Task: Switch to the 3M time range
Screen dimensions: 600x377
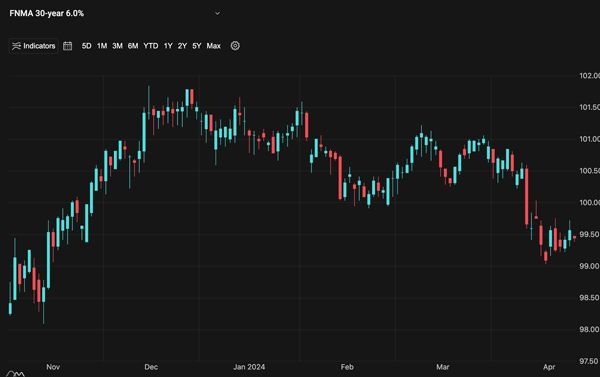Action: click(117, 46)
